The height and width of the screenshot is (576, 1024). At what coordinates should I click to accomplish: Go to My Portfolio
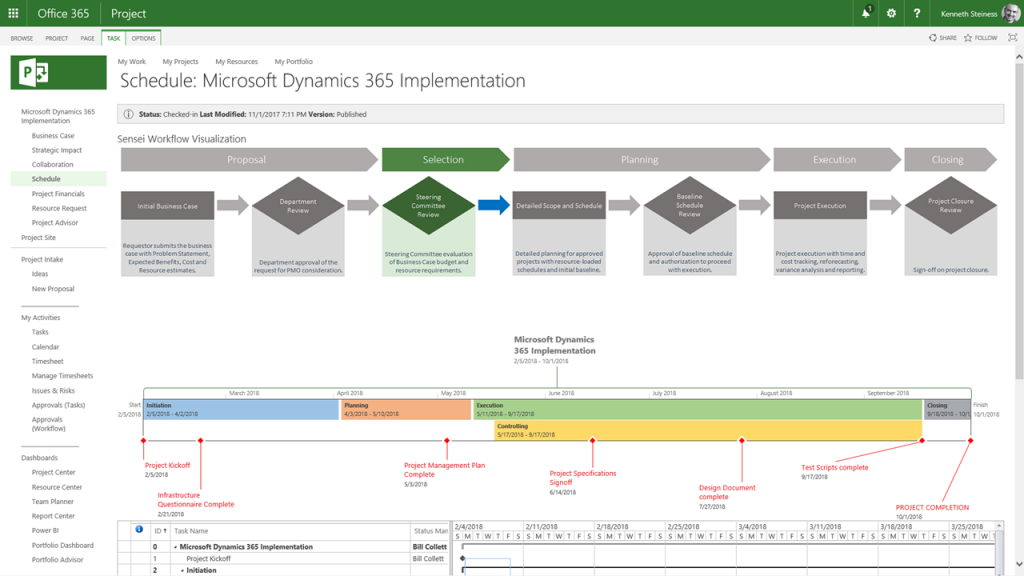[x=294, y=61]
